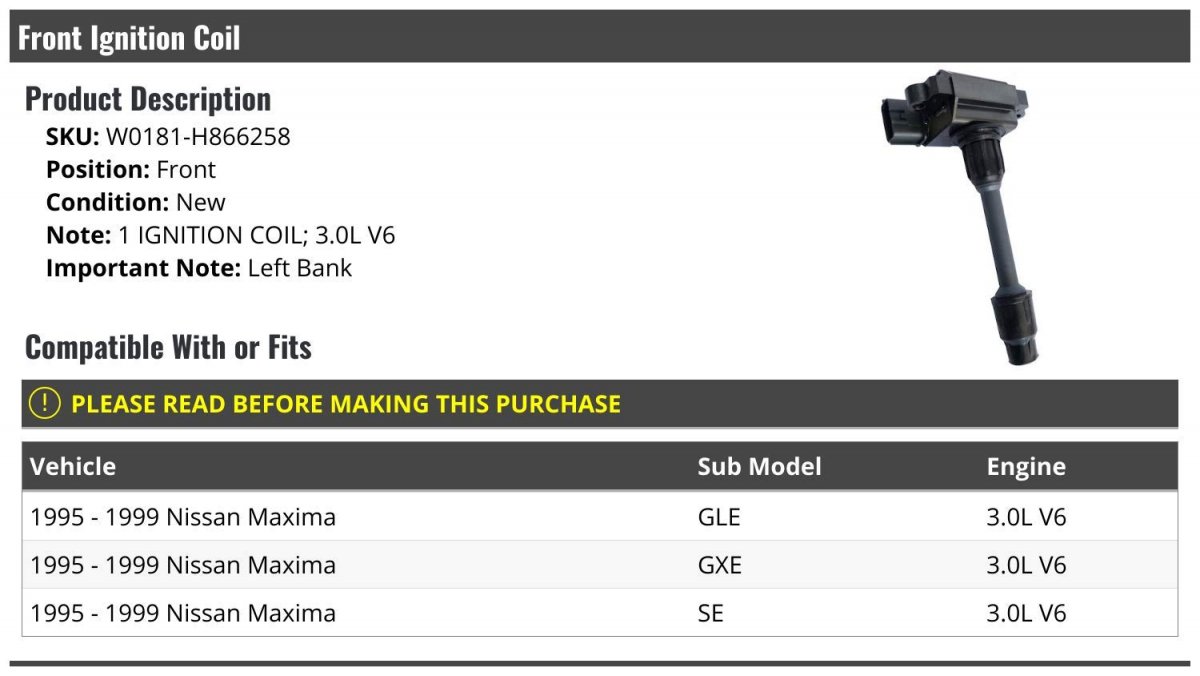Select the Nissan Maxima GLE row
1200x676 pixels.
coord(600,517)
